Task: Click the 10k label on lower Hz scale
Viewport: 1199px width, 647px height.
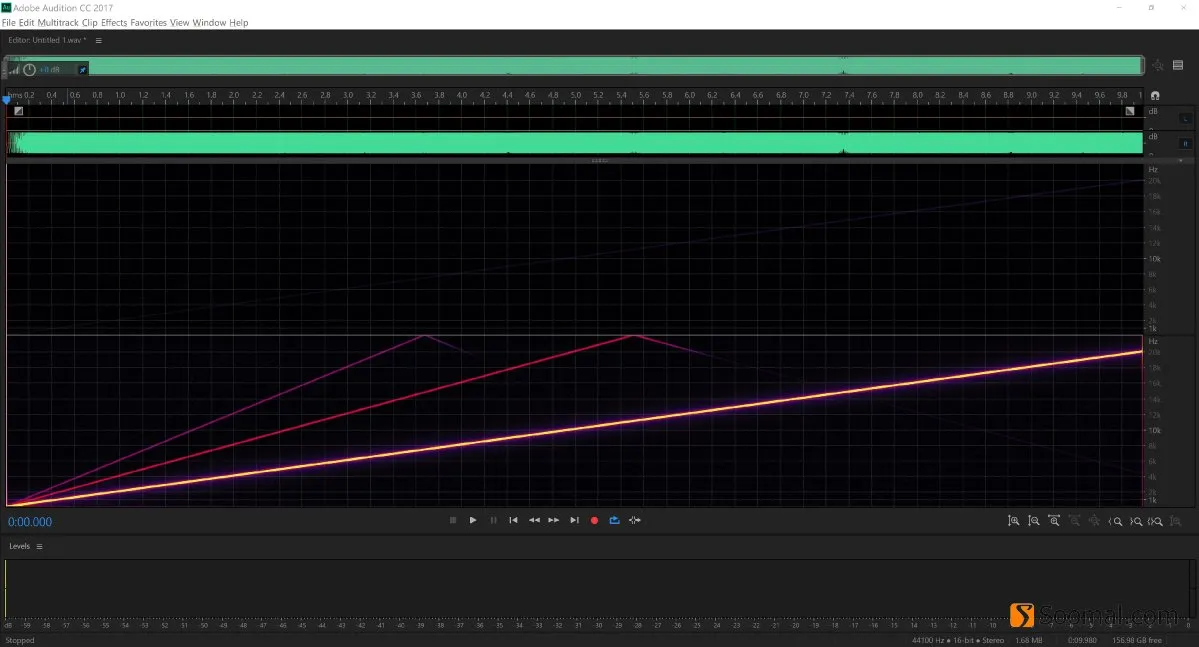Action: coord(1155,431)
